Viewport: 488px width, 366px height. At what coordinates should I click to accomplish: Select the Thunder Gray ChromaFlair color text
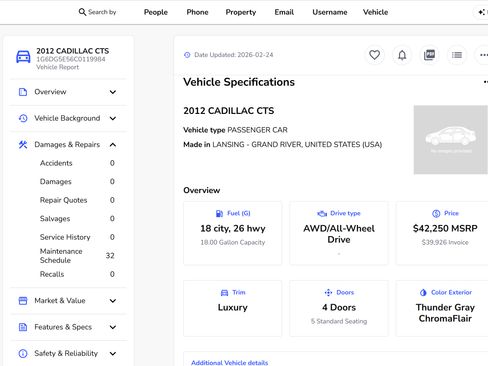445,313
